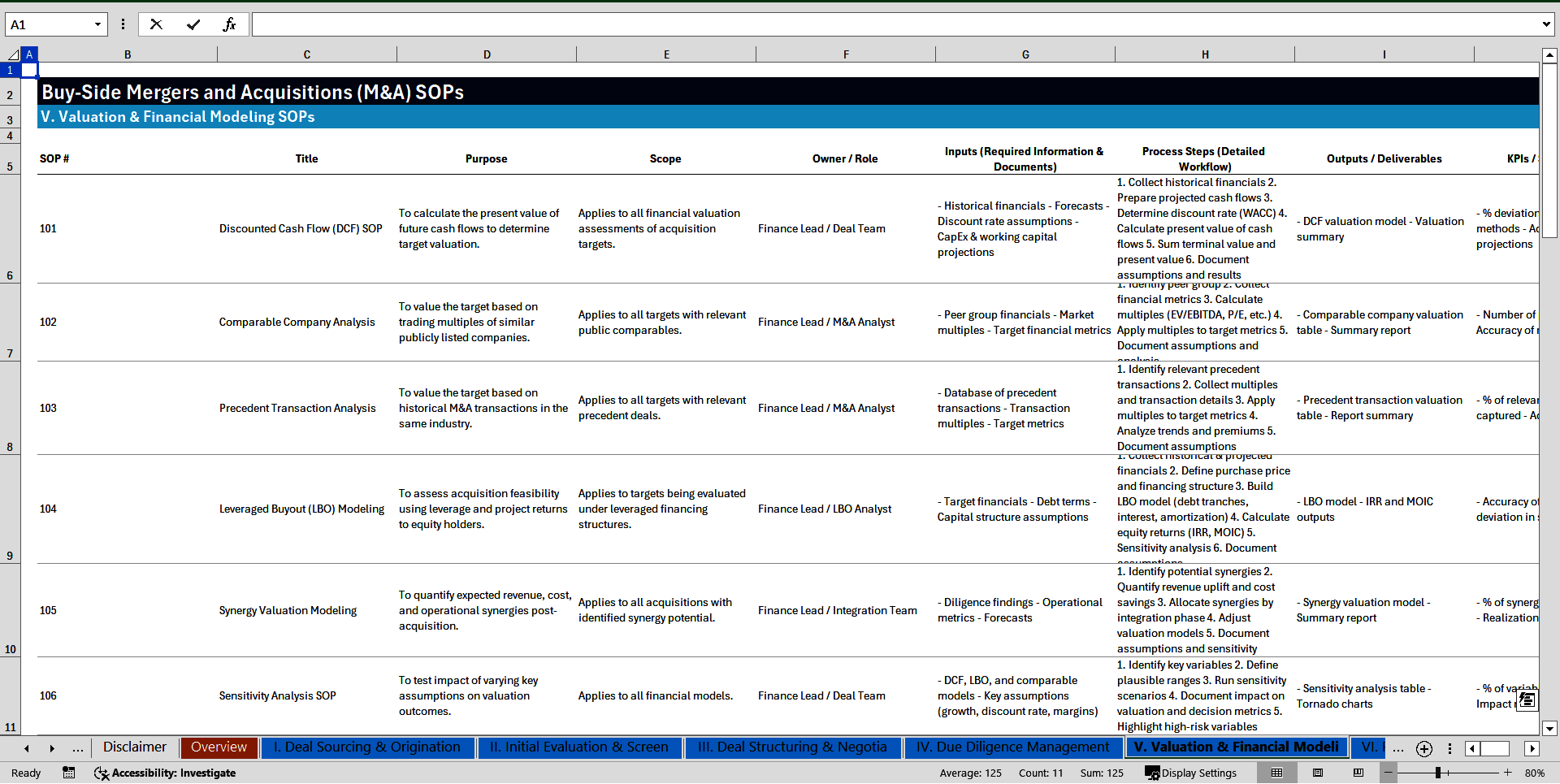Show hidden sheet tabs via ellipsis
1560x784 pixels.
pos(78,748)
